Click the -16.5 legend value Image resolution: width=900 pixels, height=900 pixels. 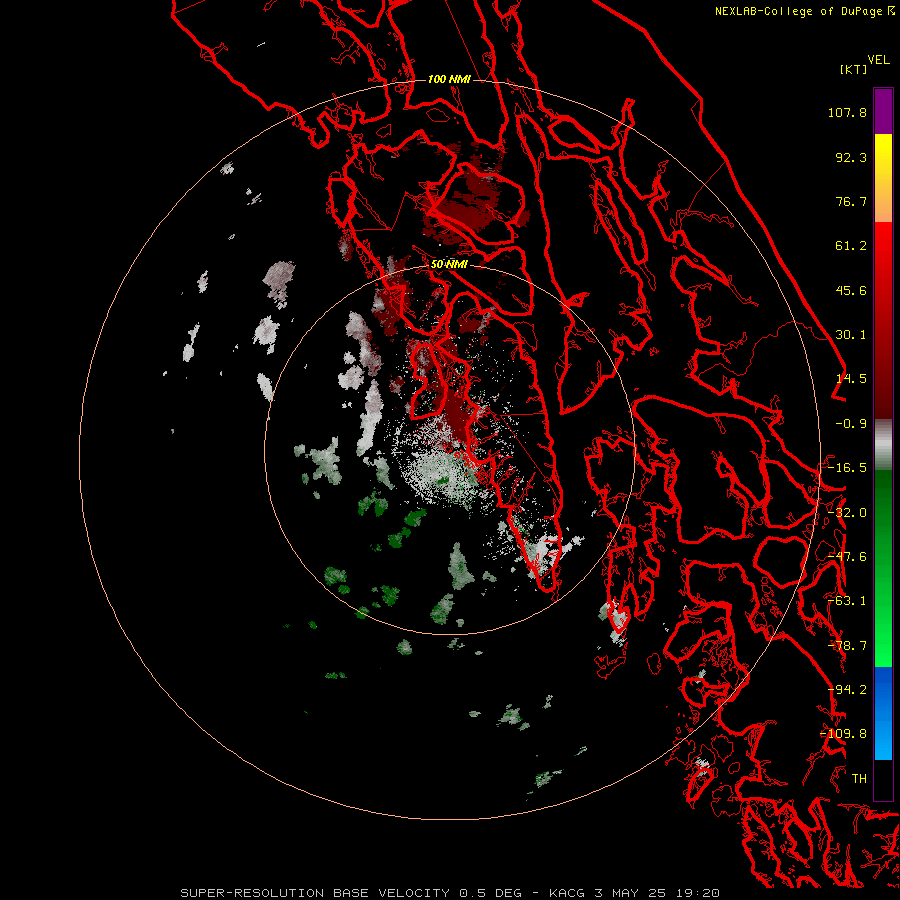pos(847,468)
